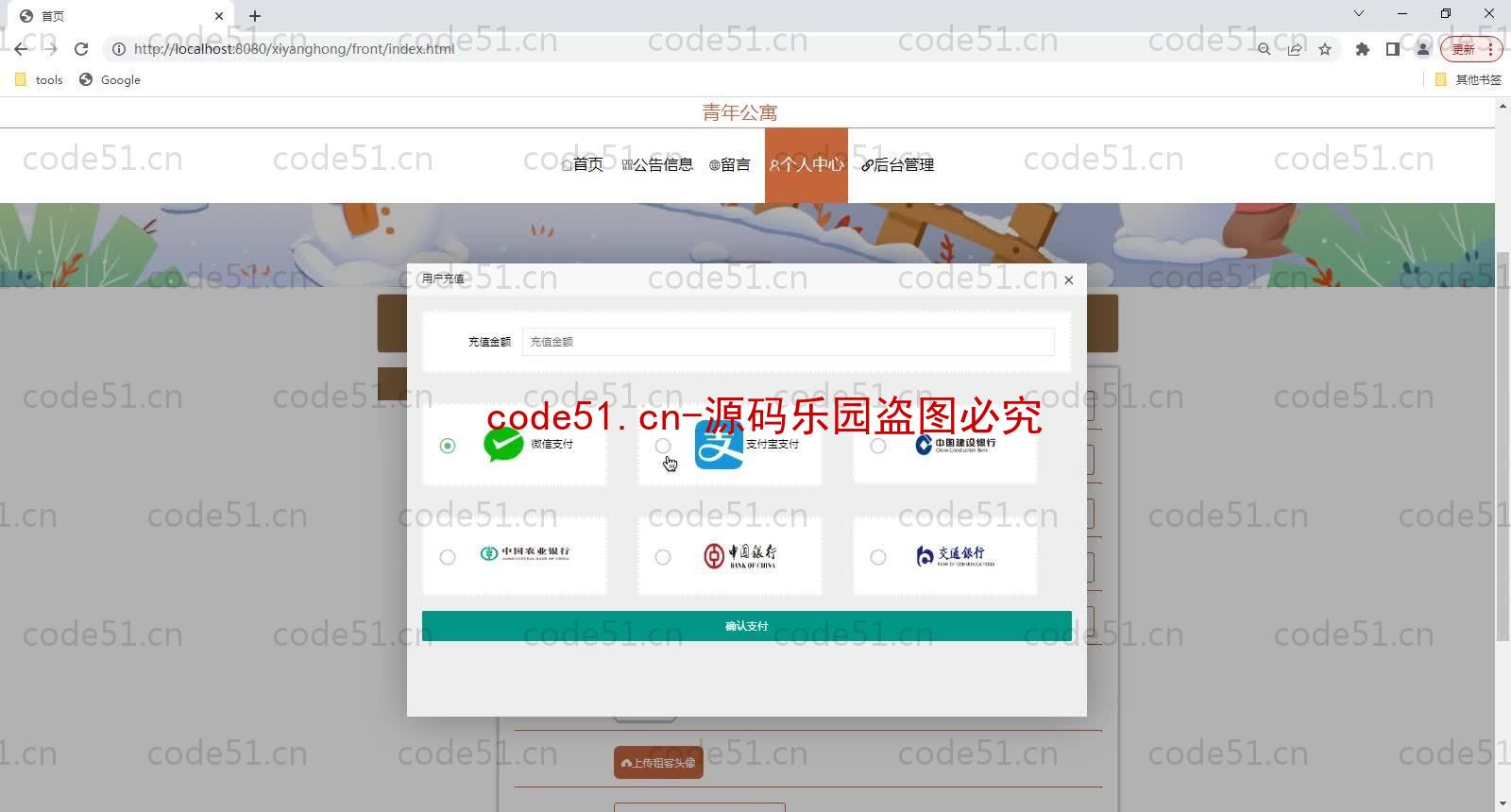The image size is (1511, 812).
Task: Select the 首页 browser tab
Action: pyautogui.click(x=123, y=16)
